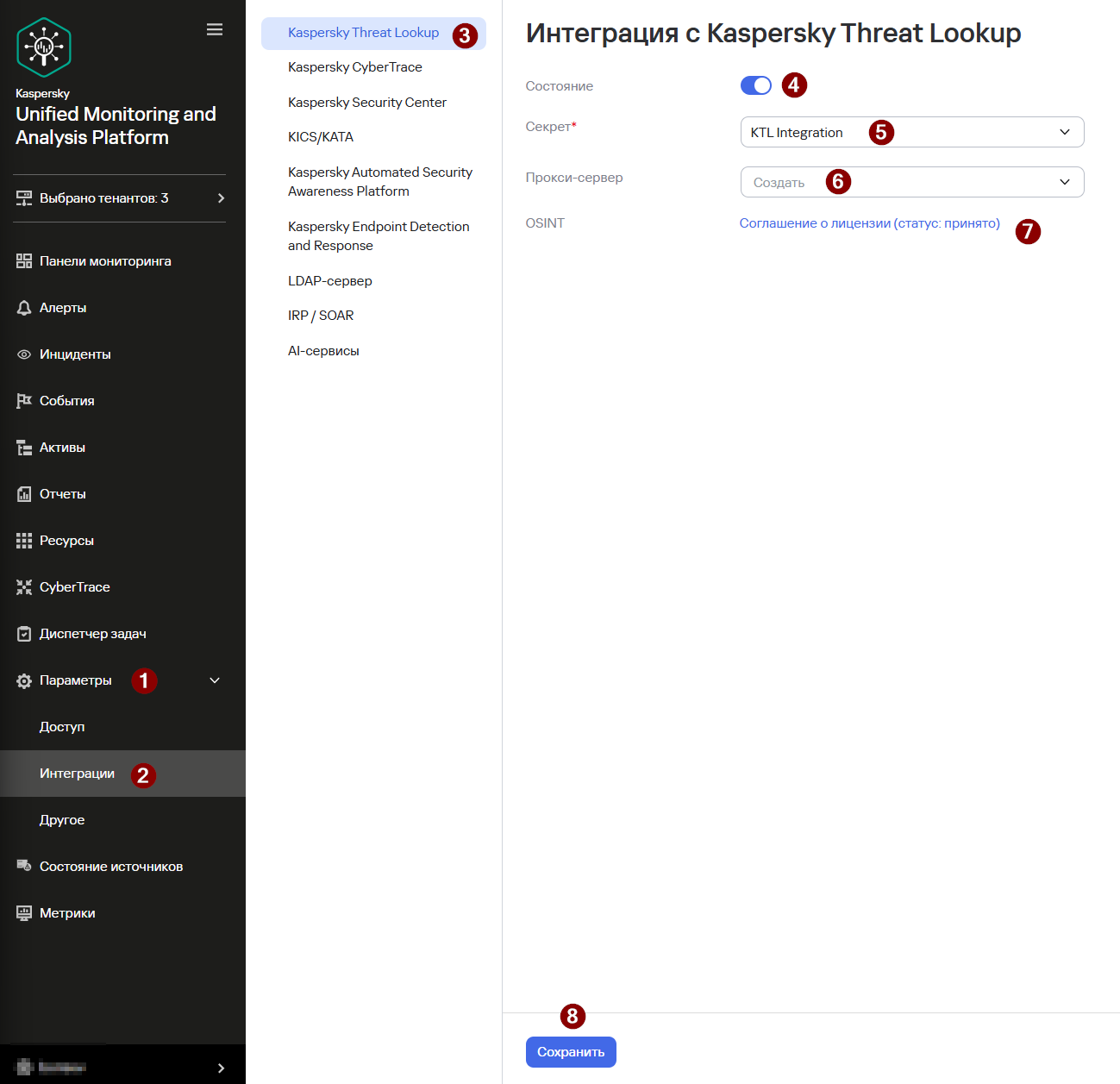Click the flag icon for События
The height and width of the screenshot is (1084, 1120).
tap(24, 401)
